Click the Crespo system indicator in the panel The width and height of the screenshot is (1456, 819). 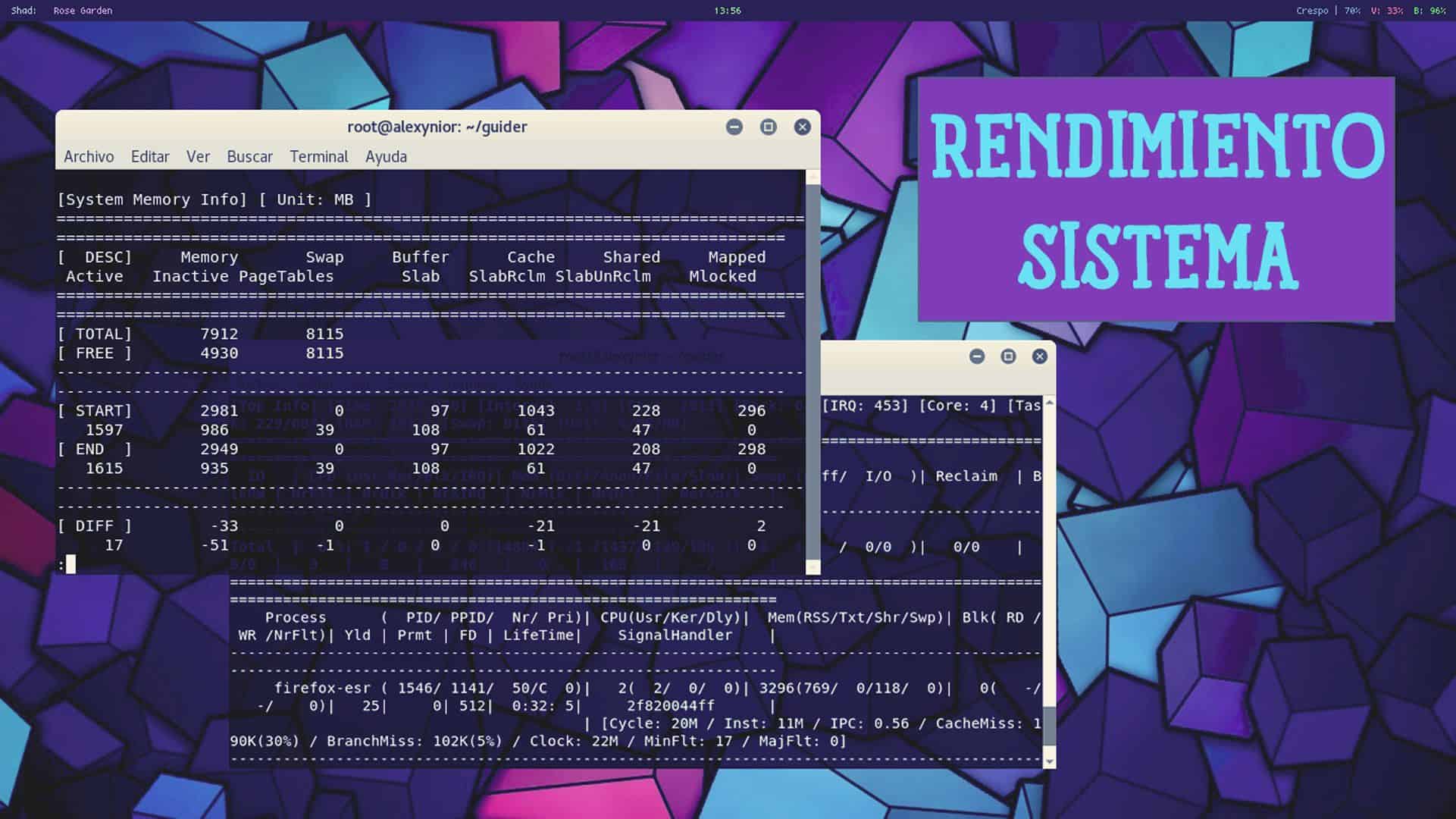(x=1314, y=11)
